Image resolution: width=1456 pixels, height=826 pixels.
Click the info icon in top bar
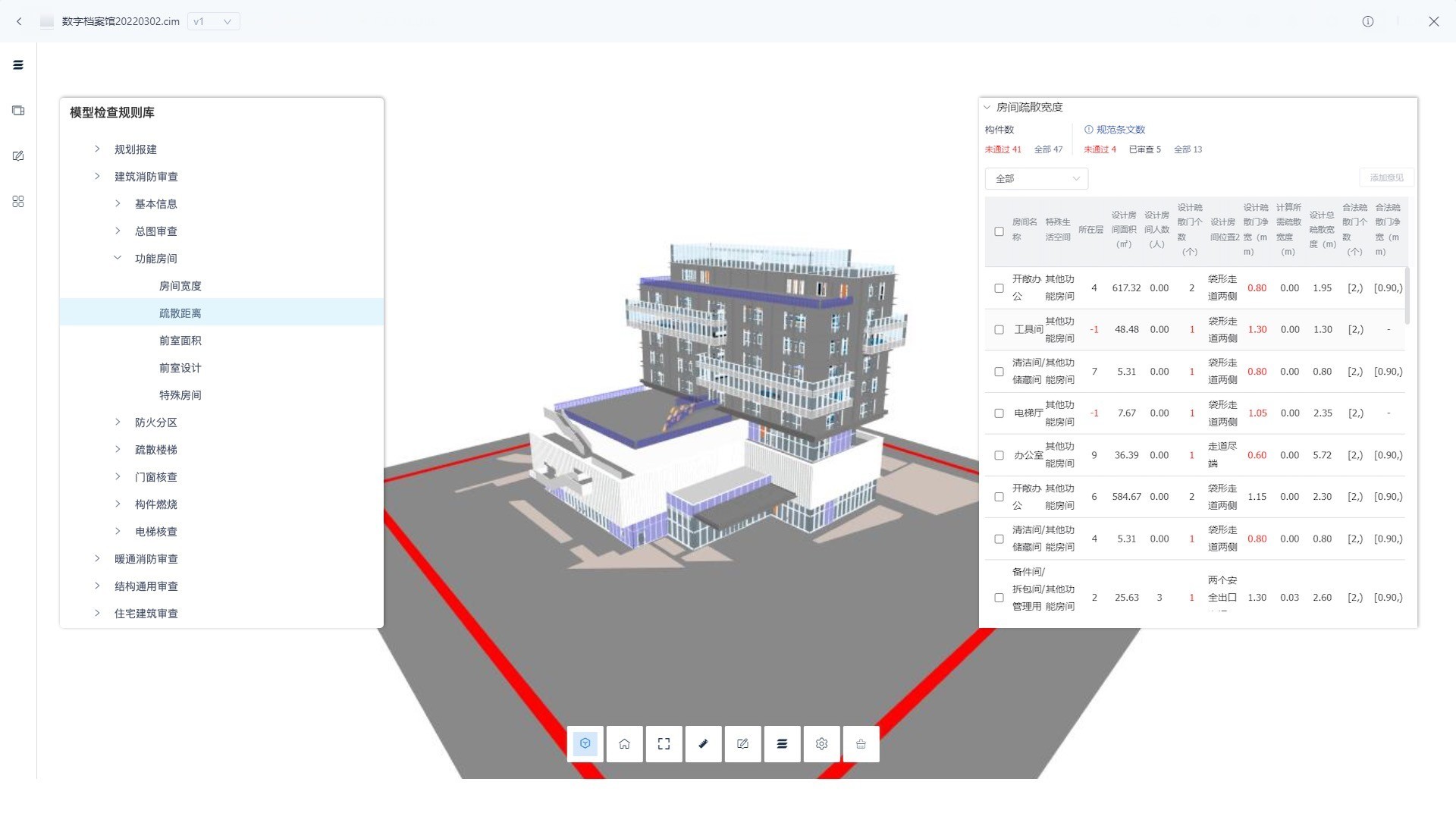click(x=1367, y=21)
